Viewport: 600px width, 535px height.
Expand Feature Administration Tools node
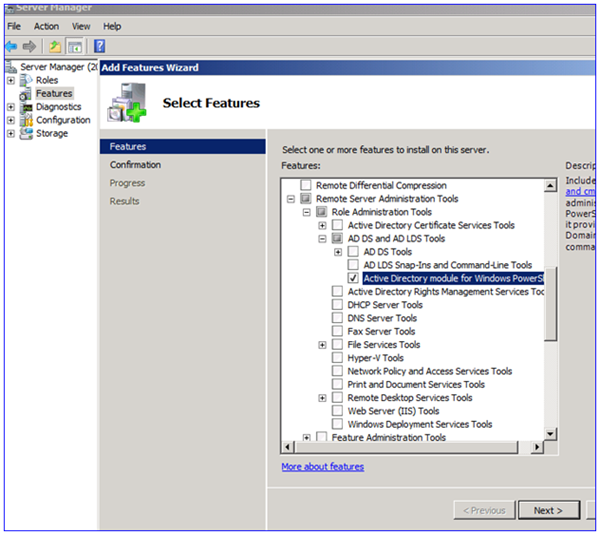point(307,437)
